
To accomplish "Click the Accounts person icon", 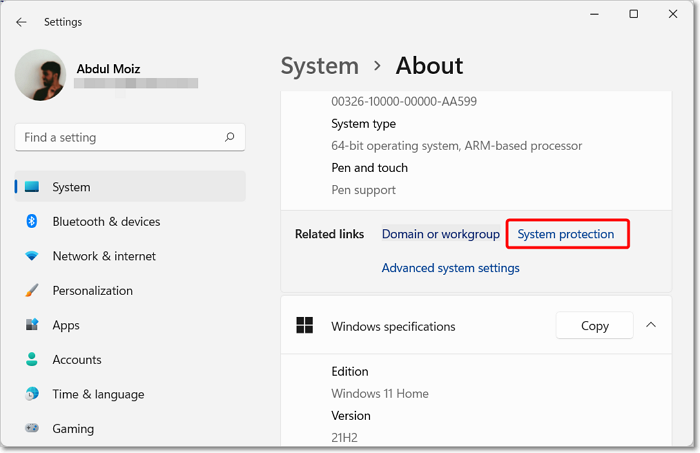I will point(32,359).
